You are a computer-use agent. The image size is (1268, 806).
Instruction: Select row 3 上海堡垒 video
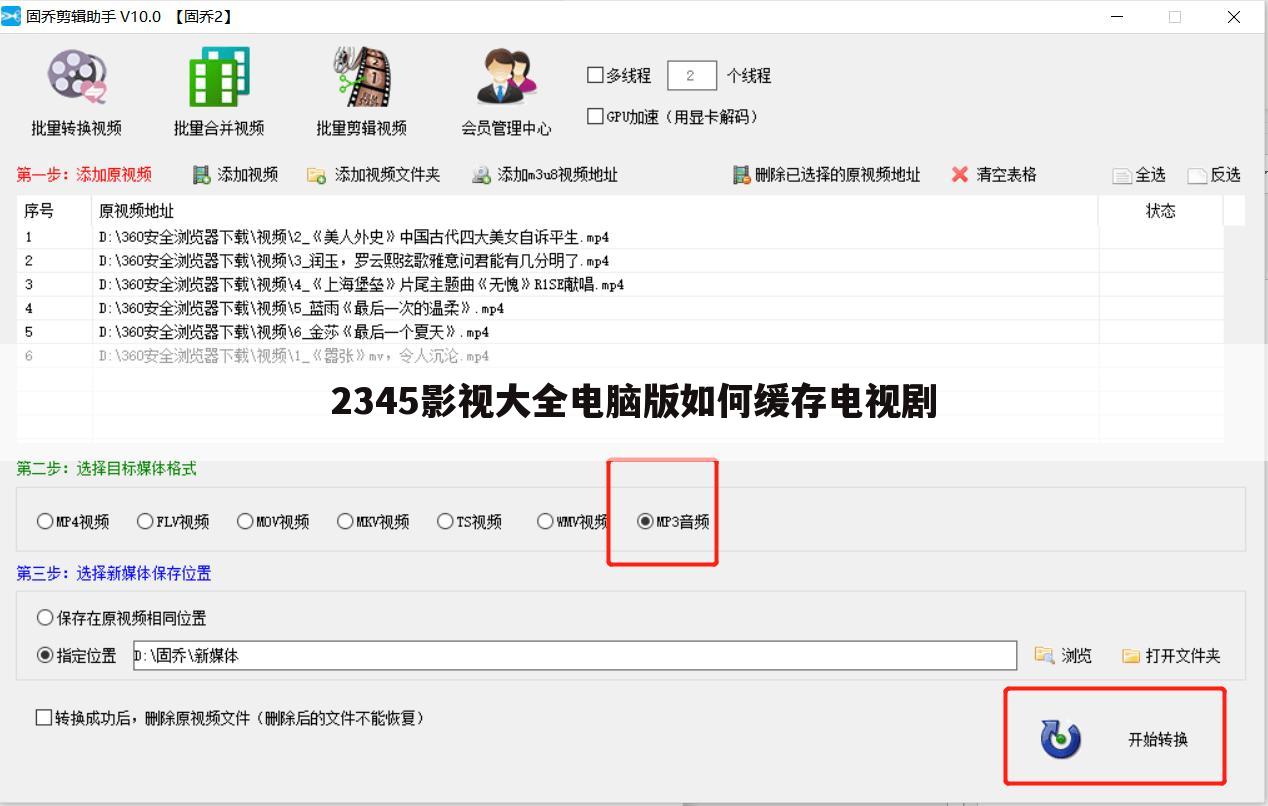[x=620, y=285]
